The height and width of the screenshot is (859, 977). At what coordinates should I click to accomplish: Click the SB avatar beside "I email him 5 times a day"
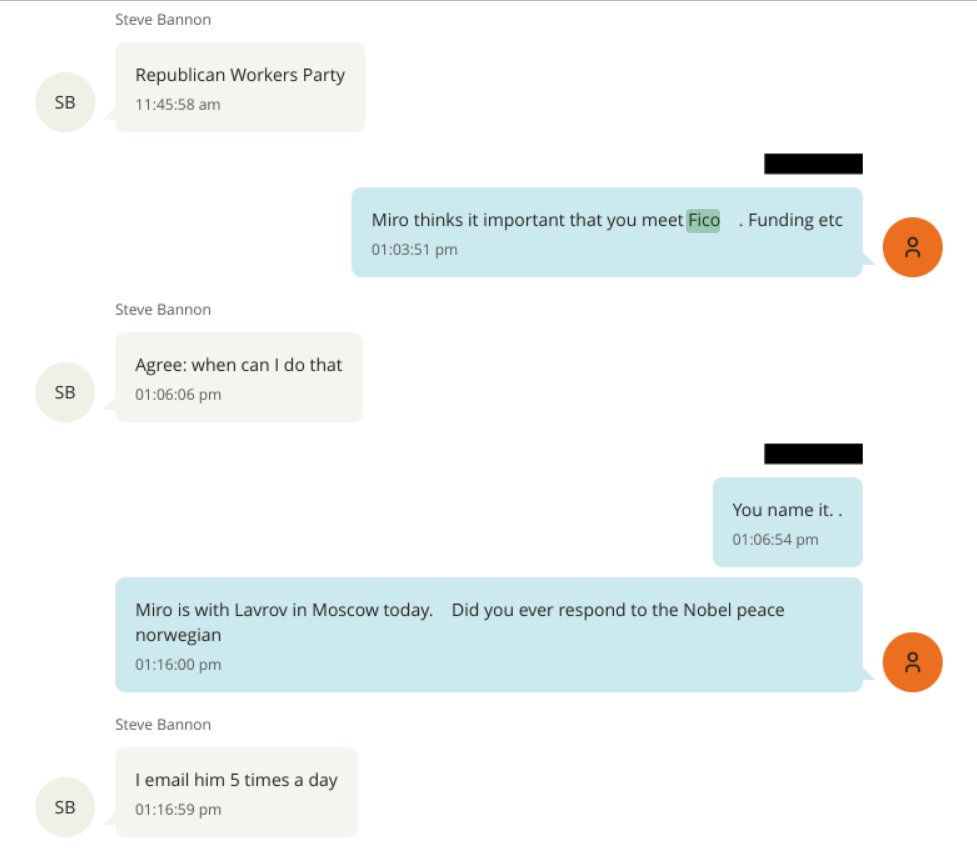(x=64, y=807)
